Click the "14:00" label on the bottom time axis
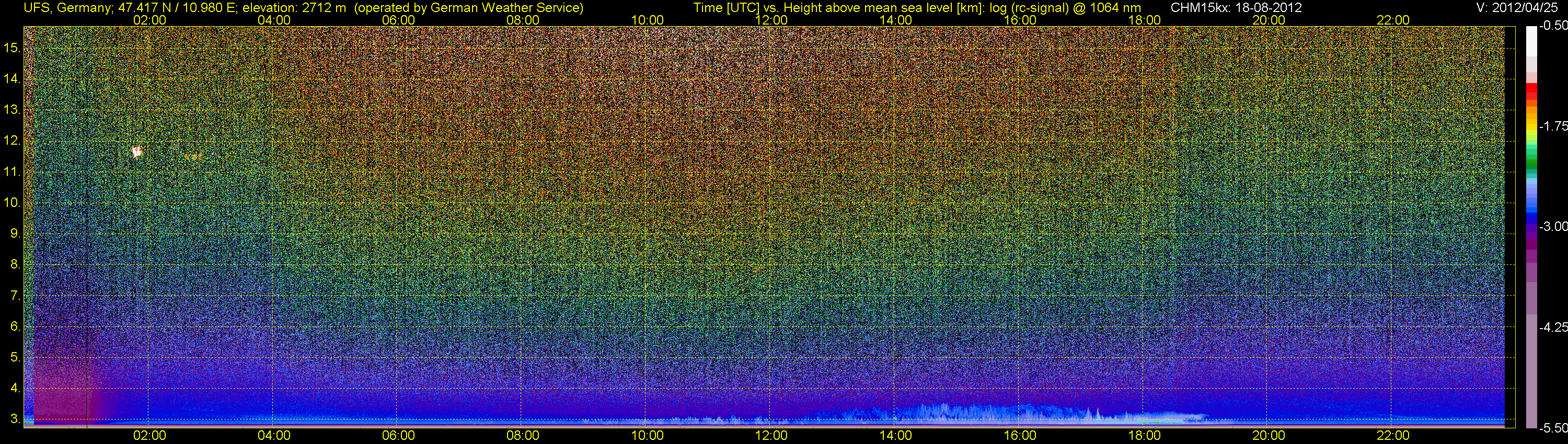 [896, 436]
